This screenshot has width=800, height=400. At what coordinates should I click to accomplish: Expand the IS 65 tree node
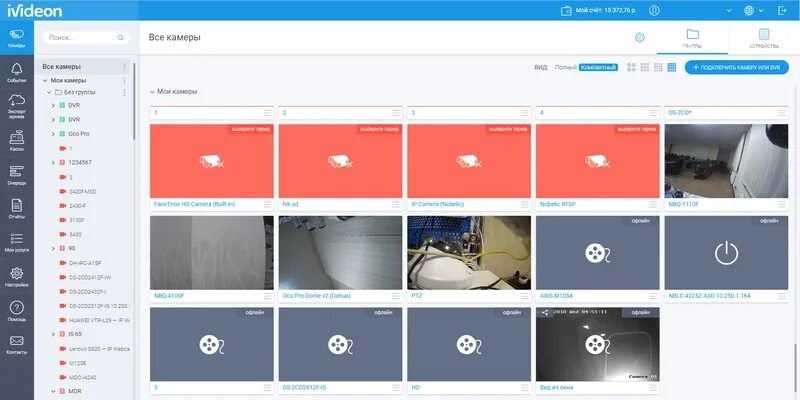tap(53, 334)
